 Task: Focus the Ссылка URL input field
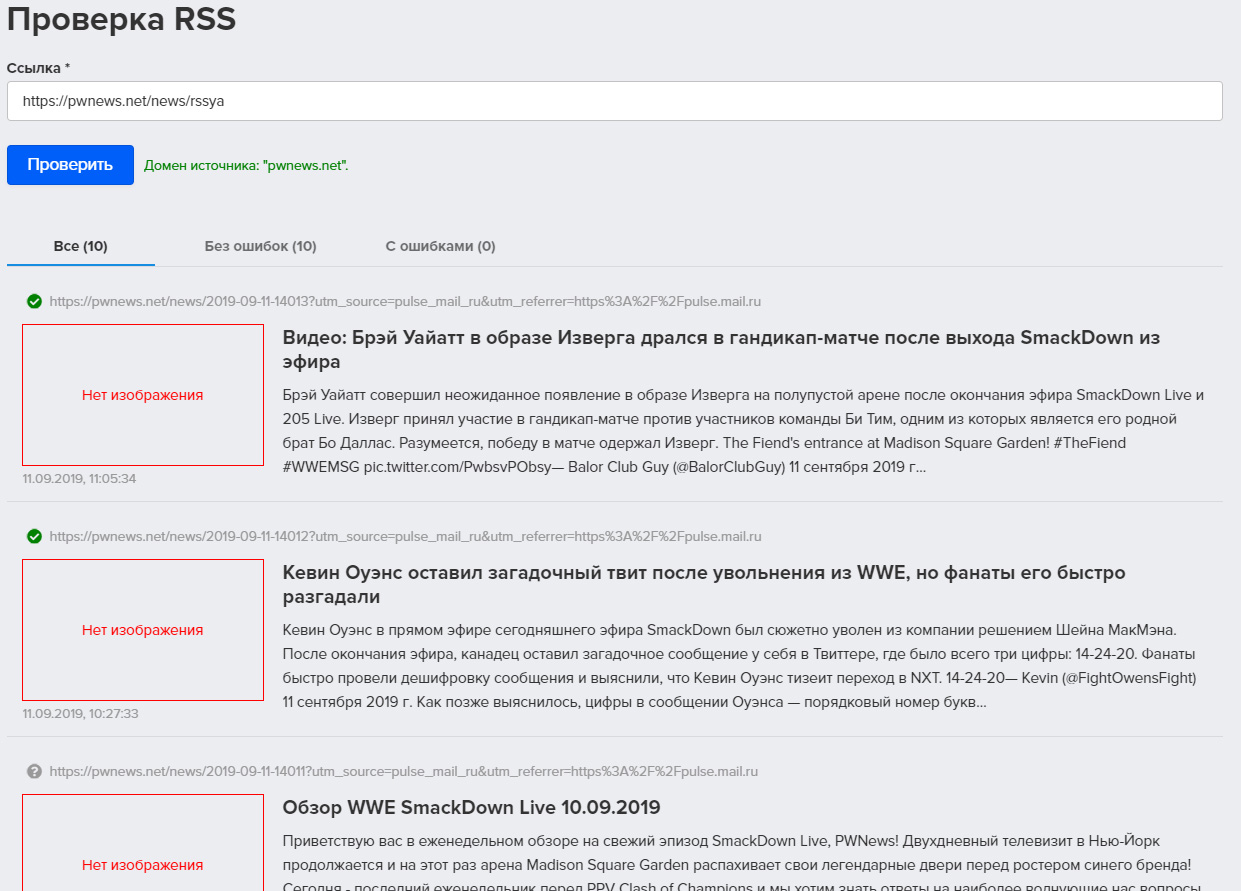[614, 101]
